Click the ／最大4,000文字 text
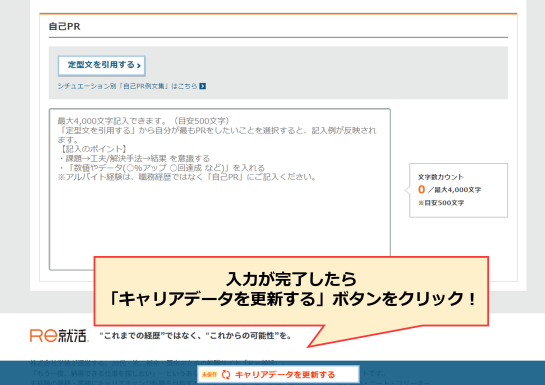 [454, 190]
